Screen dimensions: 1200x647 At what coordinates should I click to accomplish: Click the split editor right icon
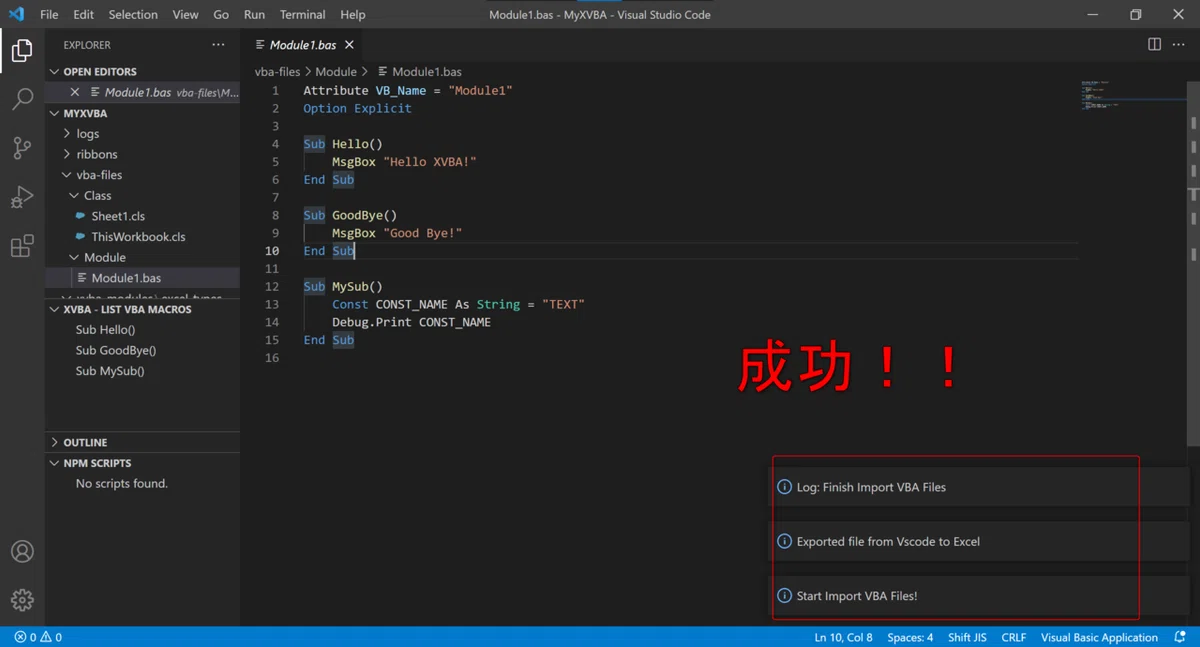point(1154,45)
